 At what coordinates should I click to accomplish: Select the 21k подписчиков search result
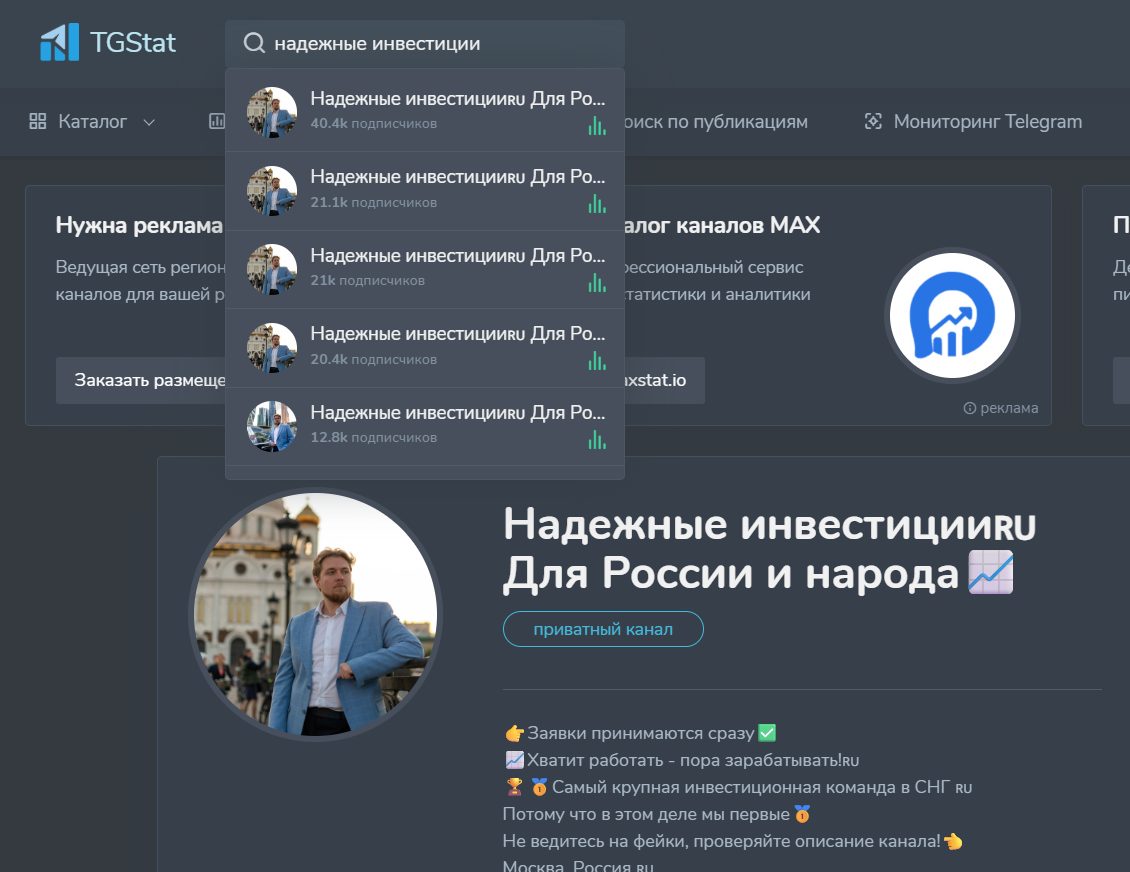click(424, 269)
